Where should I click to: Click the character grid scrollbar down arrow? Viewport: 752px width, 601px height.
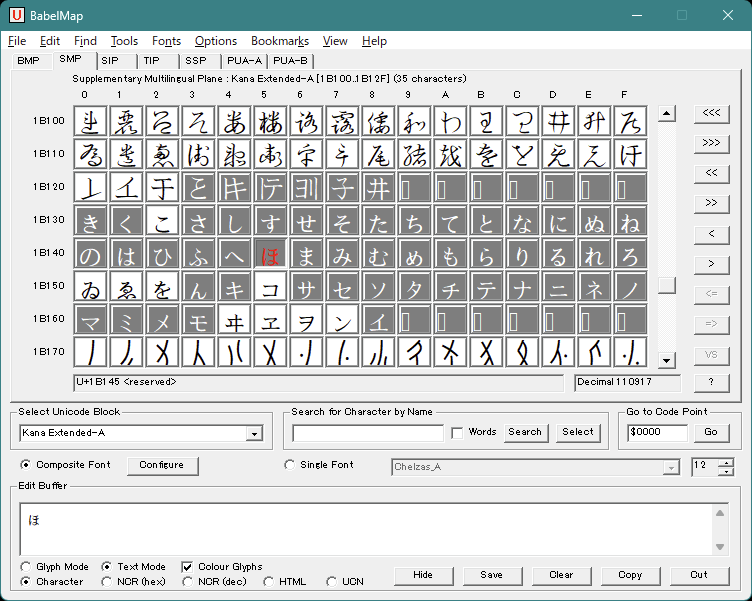(x=666, y=360)
